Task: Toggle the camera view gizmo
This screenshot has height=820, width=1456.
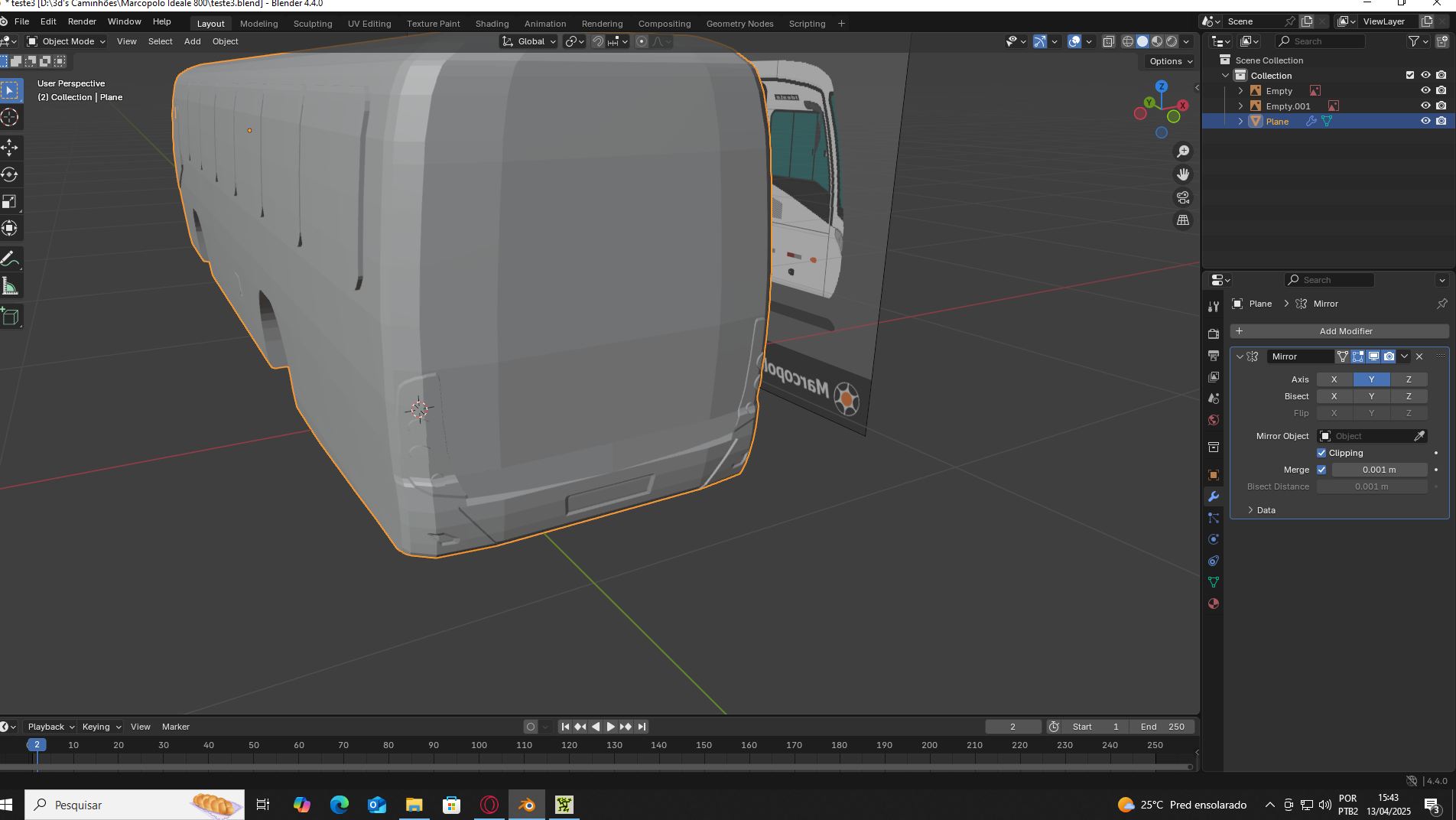Action: [x=1183, y=197]
